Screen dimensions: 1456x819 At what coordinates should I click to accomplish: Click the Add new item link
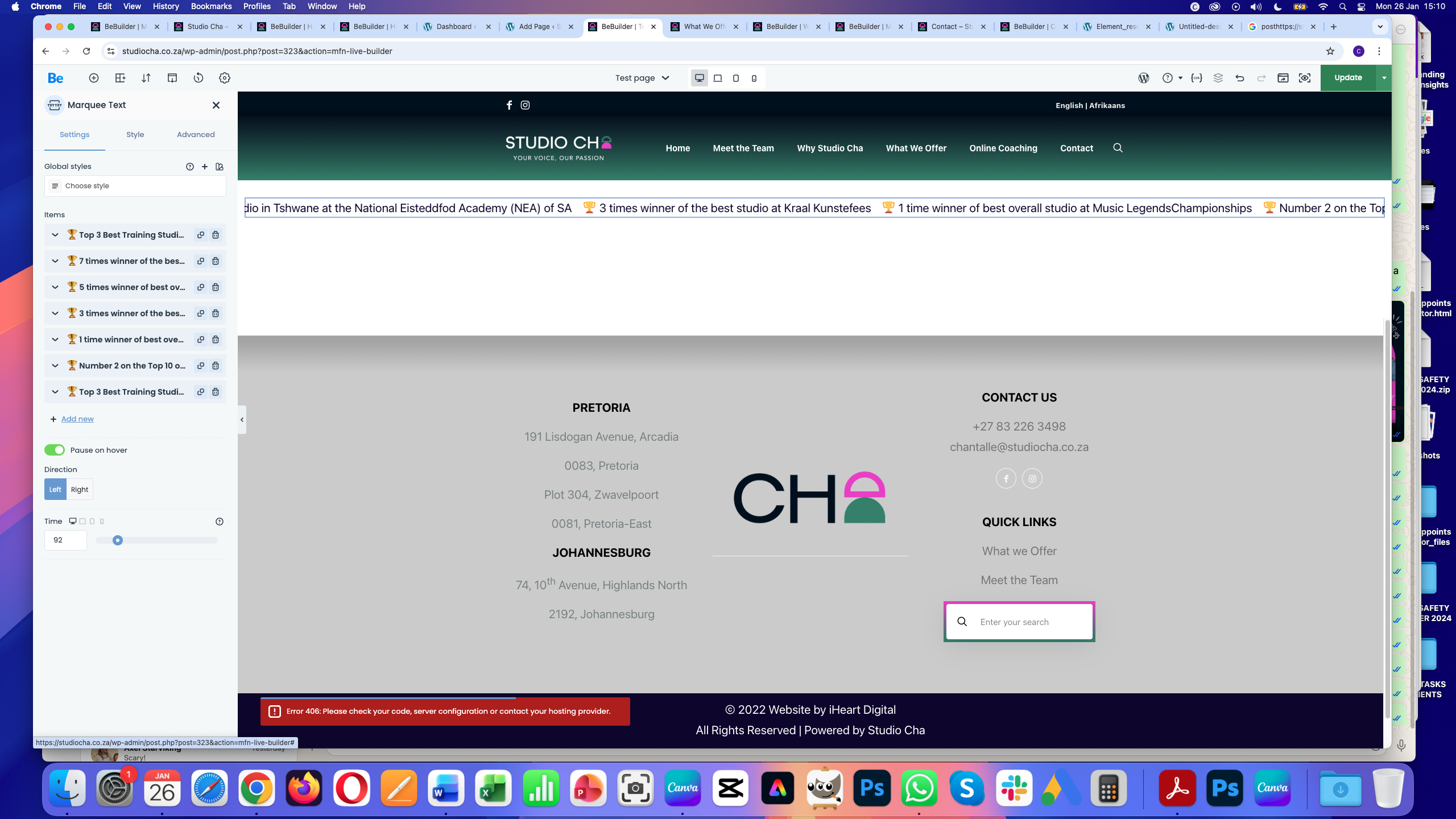pyautogui.click(x=77, y=419)
